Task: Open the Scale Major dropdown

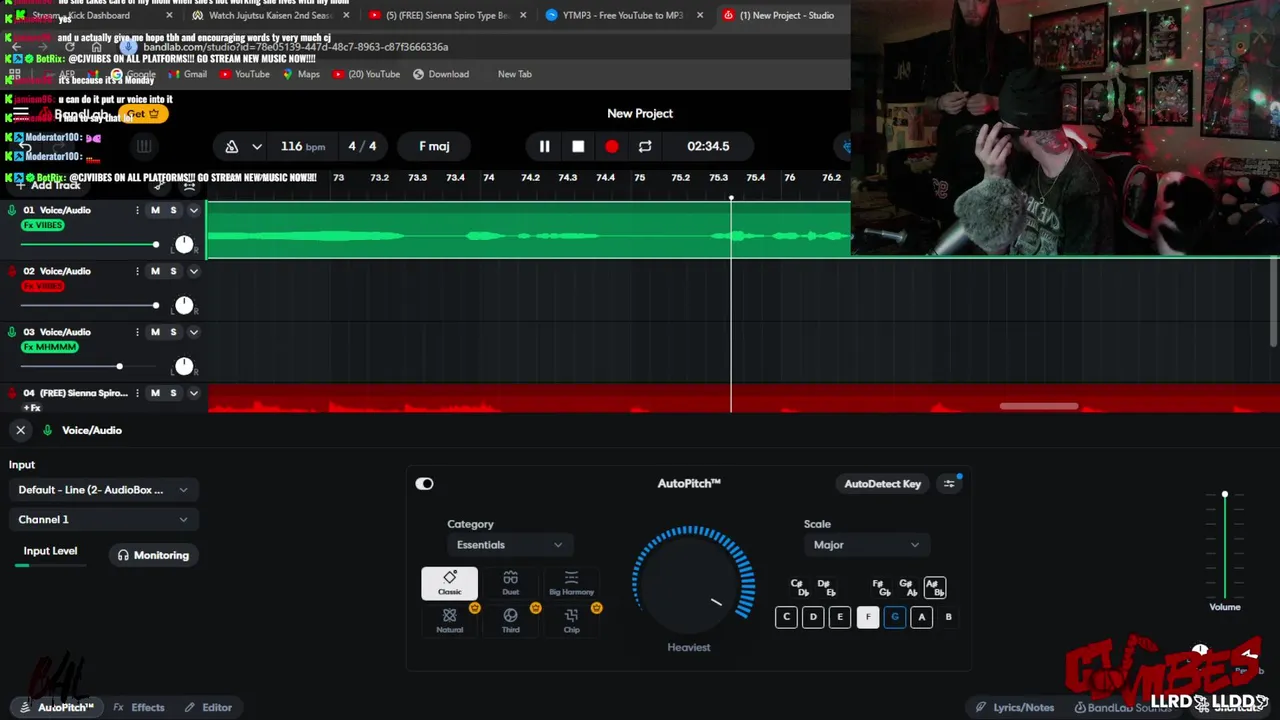Action: 866,545
